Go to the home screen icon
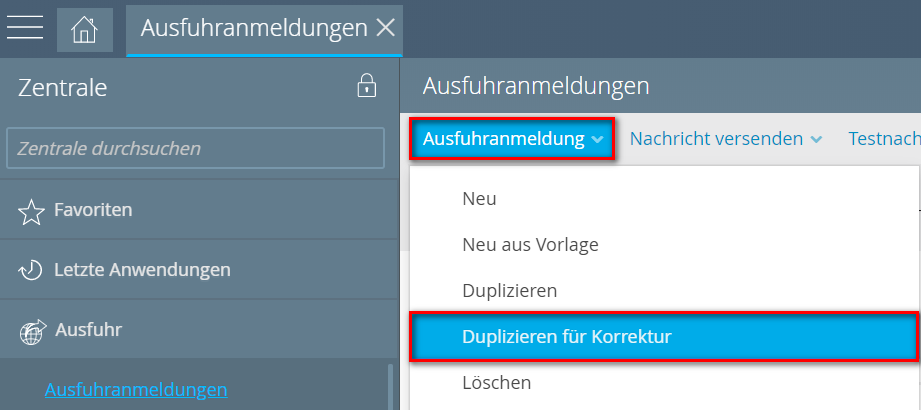 click(x=84, y=29)
